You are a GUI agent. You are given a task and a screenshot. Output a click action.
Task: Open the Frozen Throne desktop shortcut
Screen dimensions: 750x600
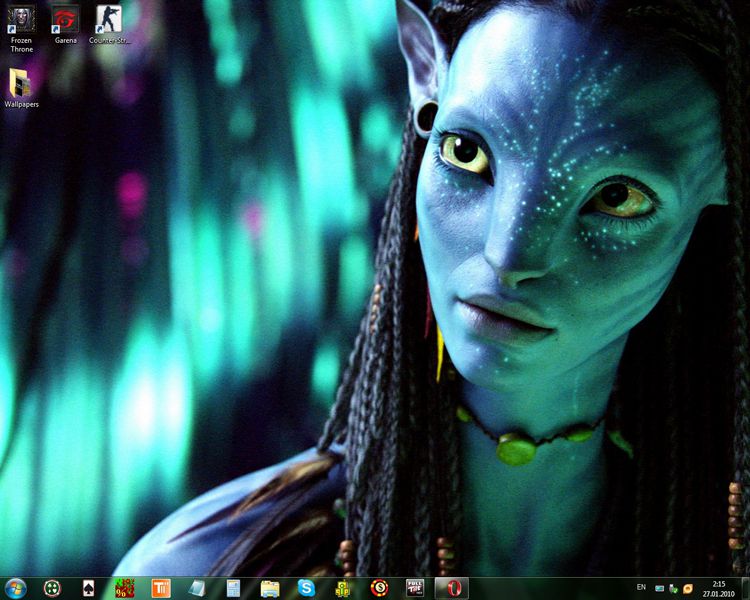(21, 29)
